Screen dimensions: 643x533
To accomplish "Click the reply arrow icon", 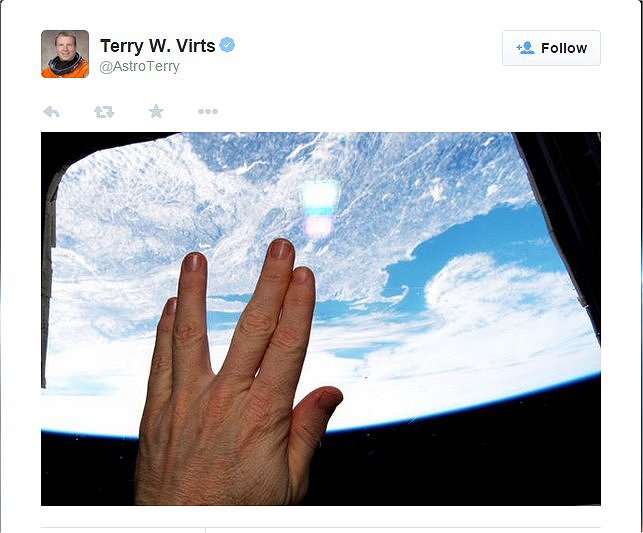I will [51, 112].
